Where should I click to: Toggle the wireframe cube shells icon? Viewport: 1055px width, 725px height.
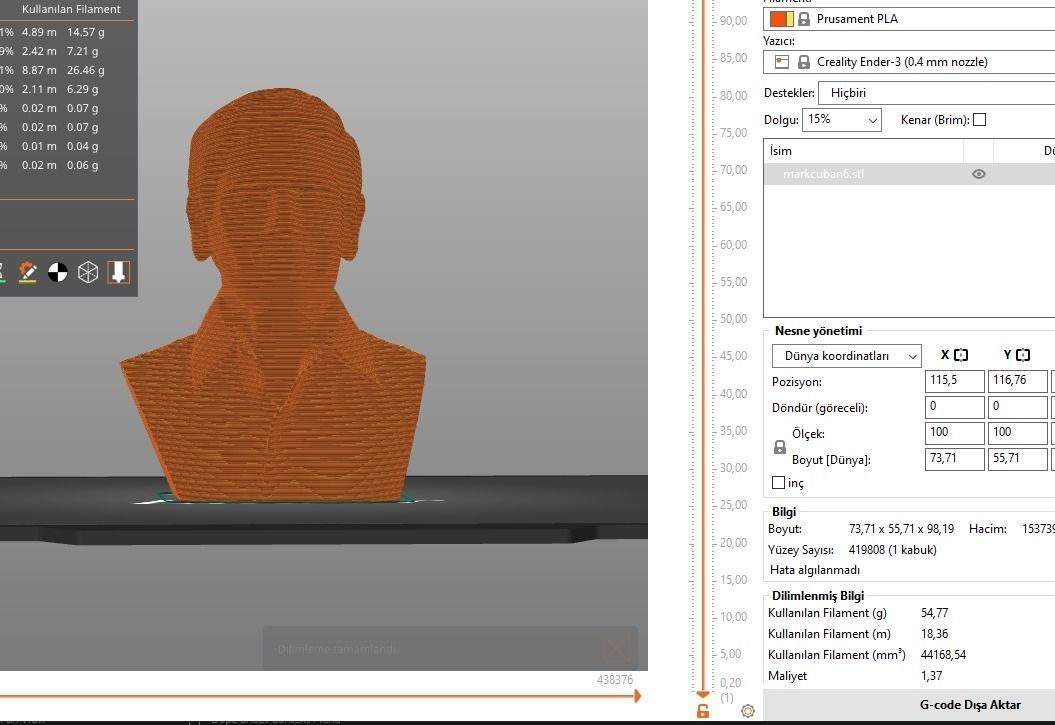88,272
